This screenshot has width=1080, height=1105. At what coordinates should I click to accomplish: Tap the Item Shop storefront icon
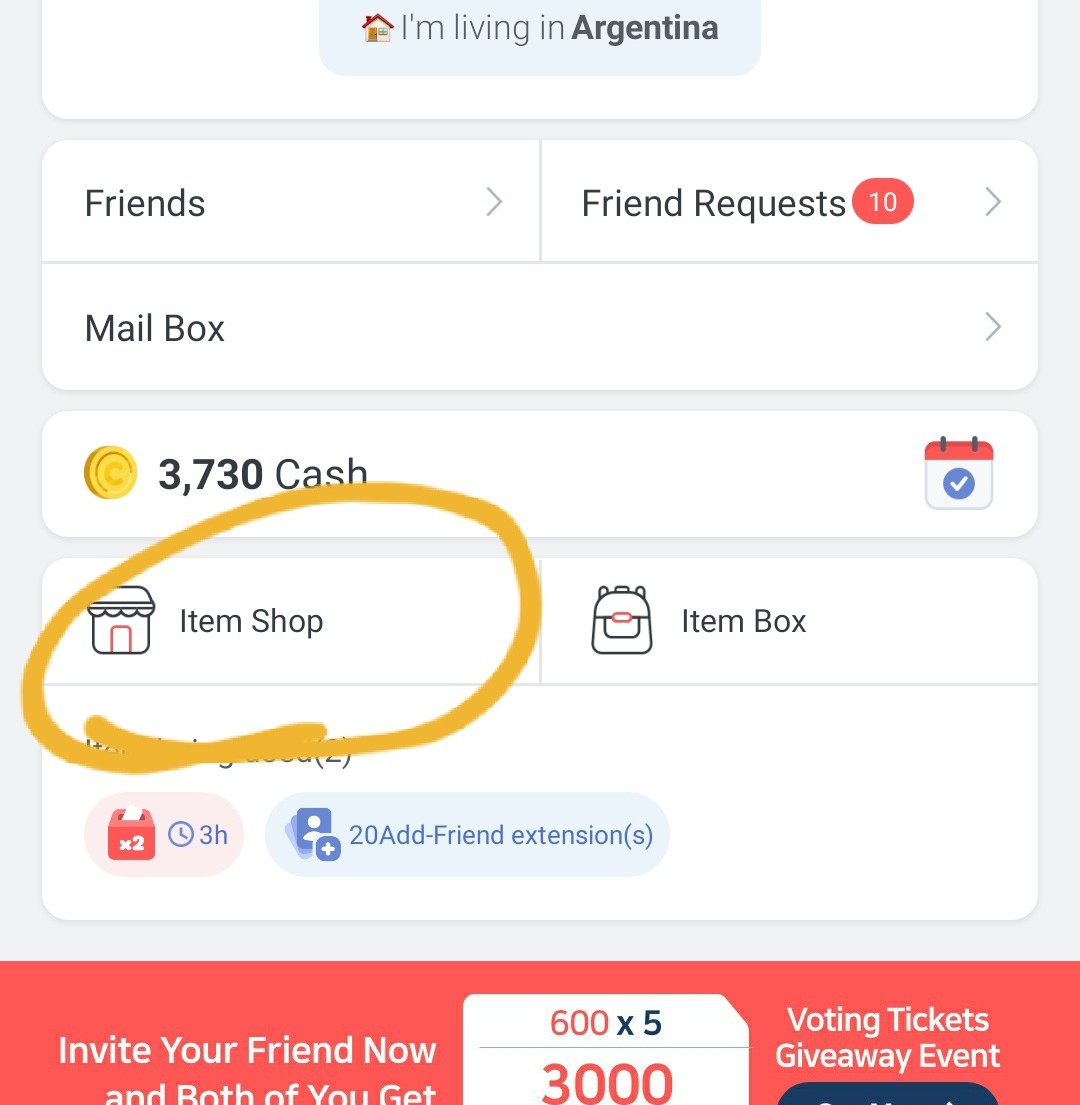pos(121,621)
